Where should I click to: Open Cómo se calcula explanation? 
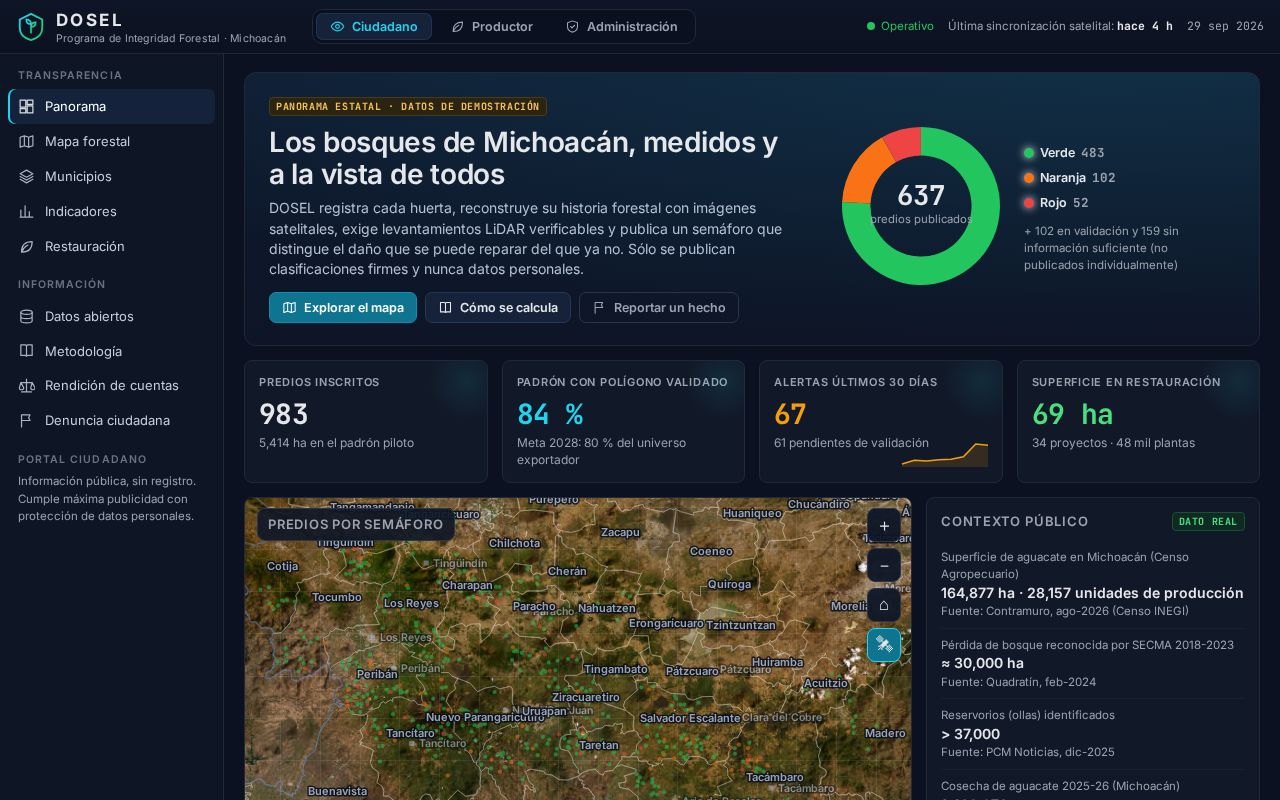[x=498, y=308]
